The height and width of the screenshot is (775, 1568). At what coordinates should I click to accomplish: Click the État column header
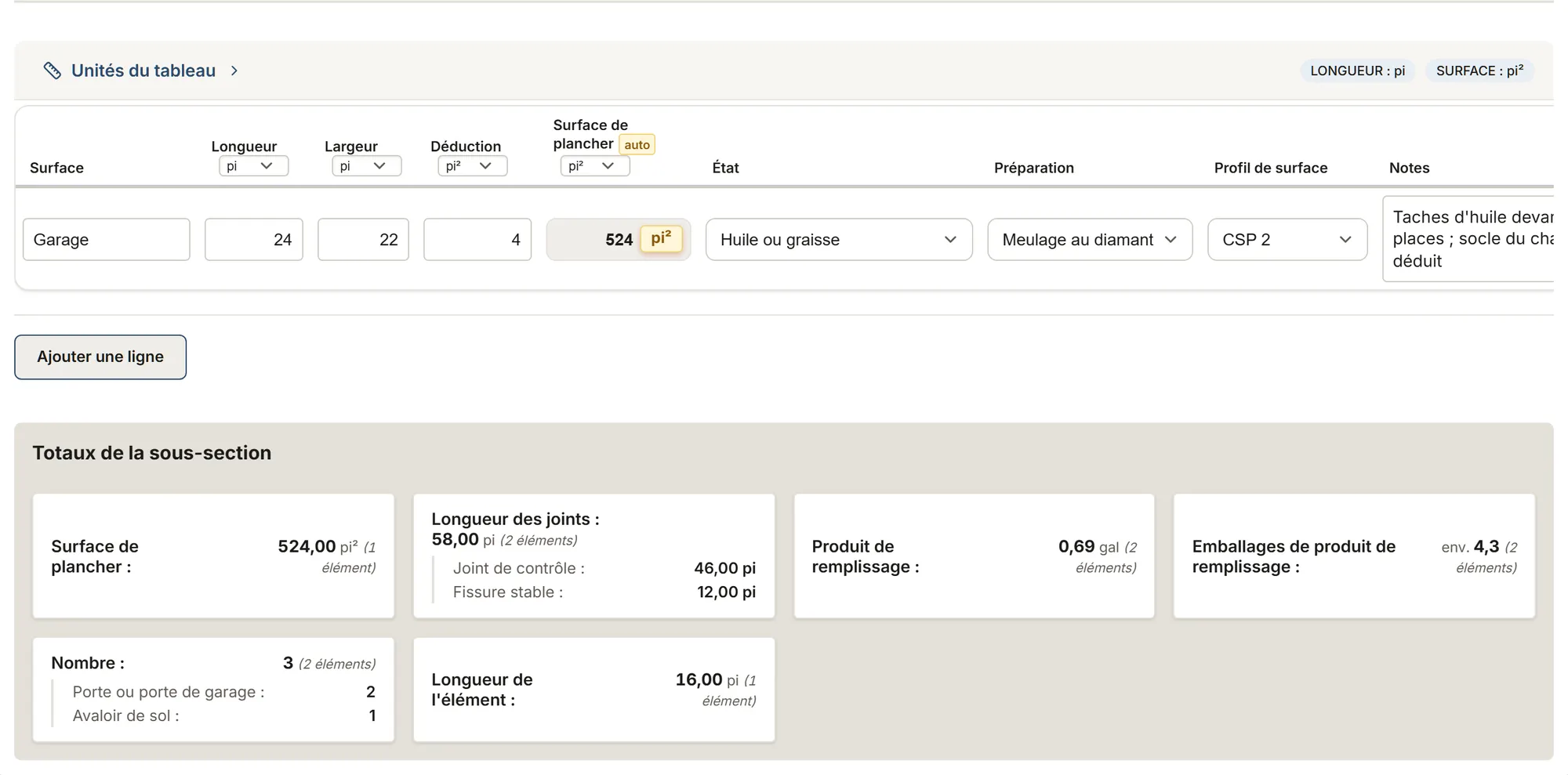coord(725,168)
